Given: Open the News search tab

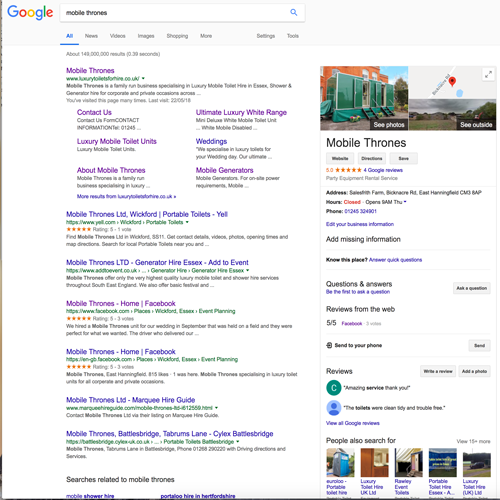Looking at the screenshot, I should [x=91, y=36].
